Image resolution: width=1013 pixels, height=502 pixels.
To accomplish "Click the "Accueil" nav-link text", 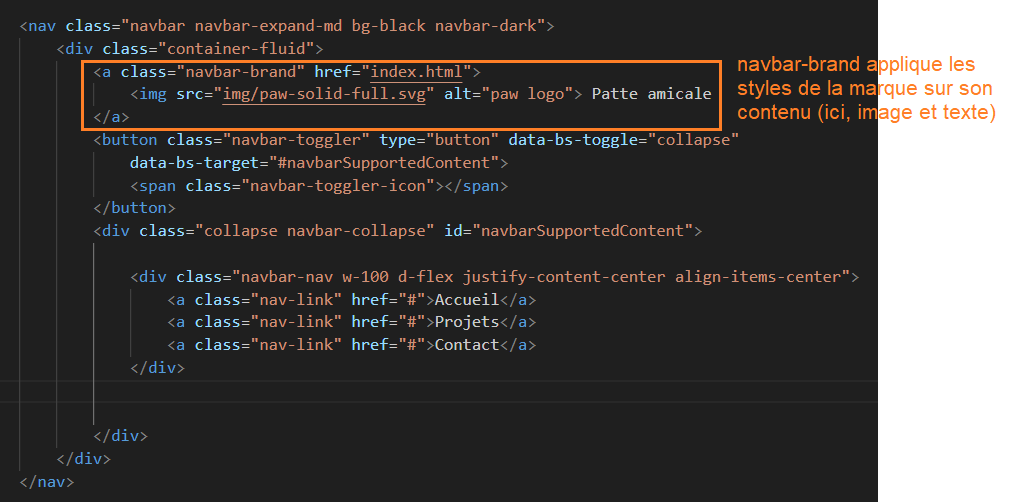I will tap(468, 300).
